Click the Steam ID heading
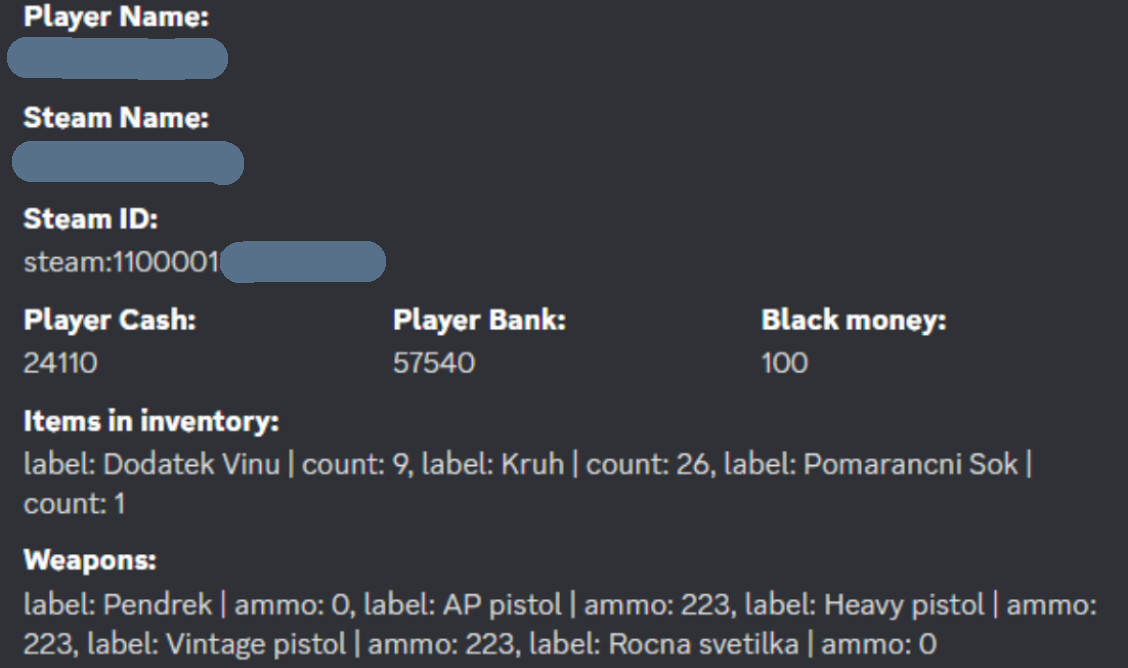The height and width of the screenshot is (668, 1128). click(x=91, y=219)
